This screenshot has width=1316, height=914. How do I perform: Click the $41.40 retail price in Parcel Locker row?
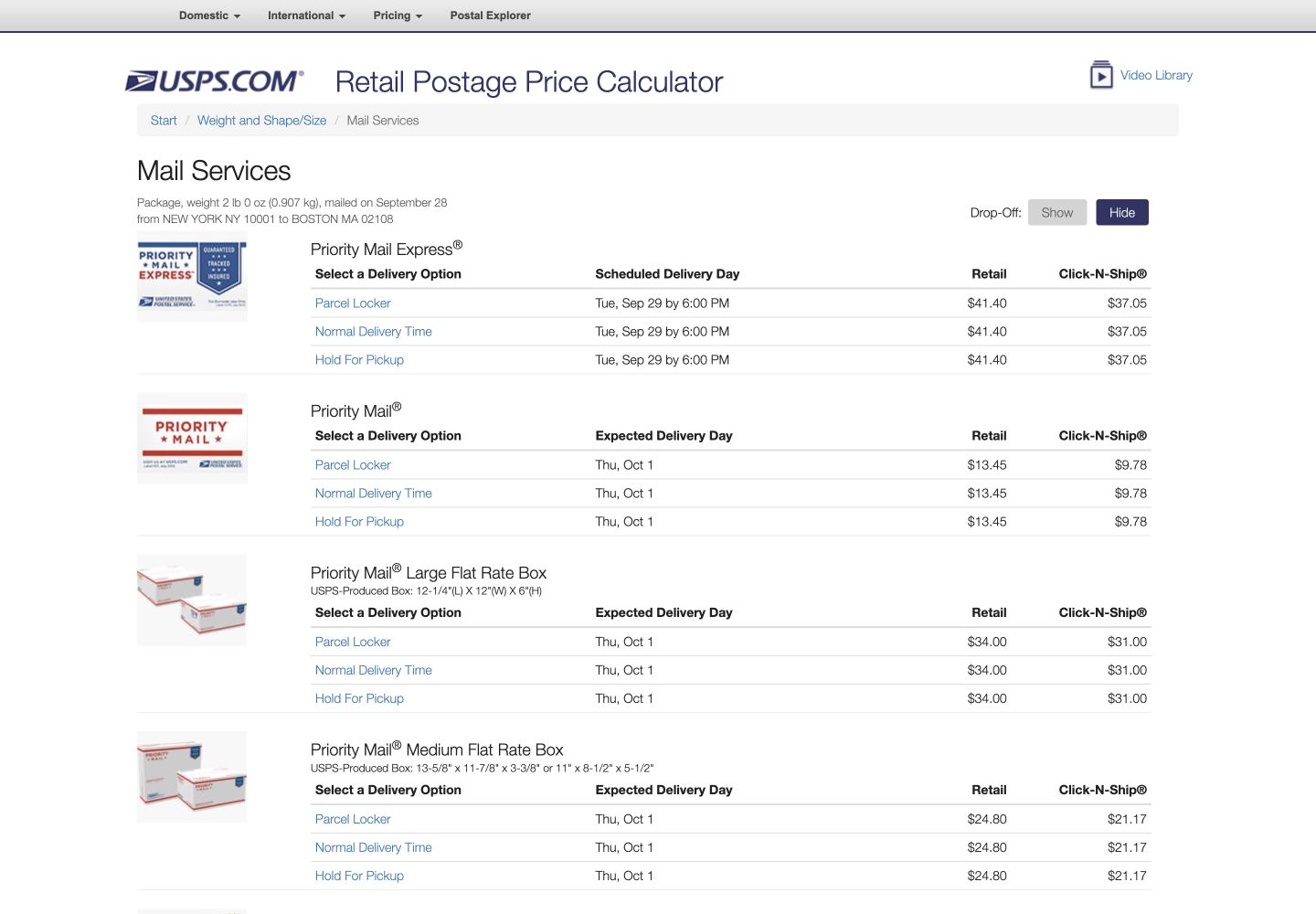point(987,303)
